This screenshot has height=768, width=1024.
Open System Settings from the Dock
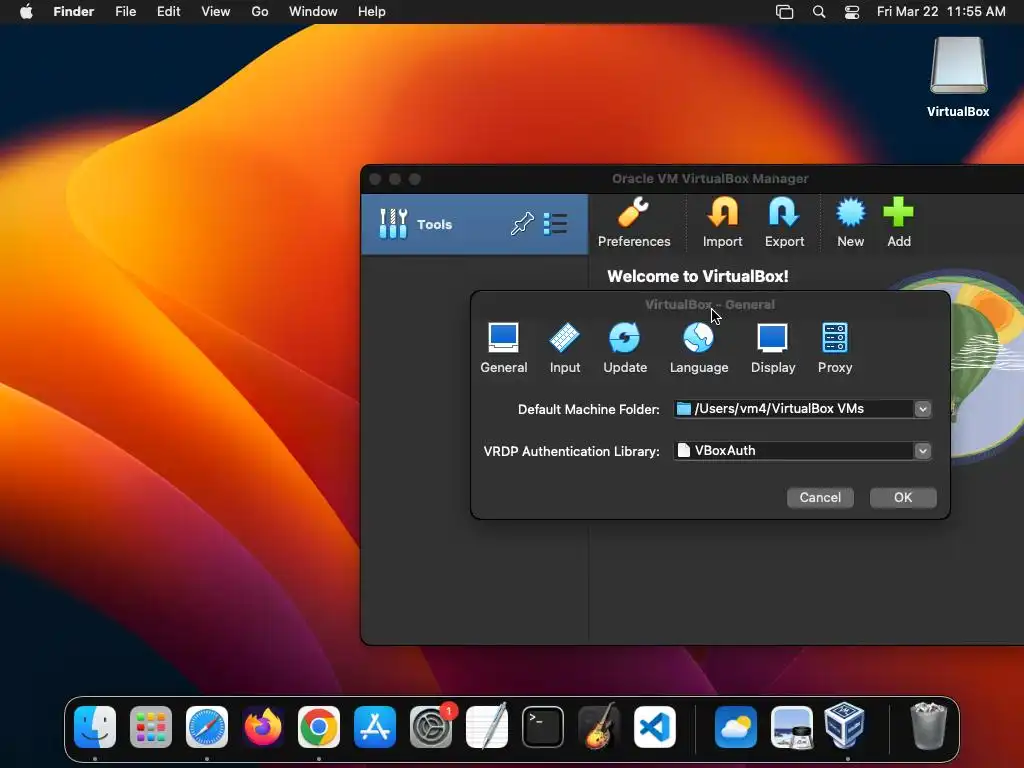click(431, 727)
